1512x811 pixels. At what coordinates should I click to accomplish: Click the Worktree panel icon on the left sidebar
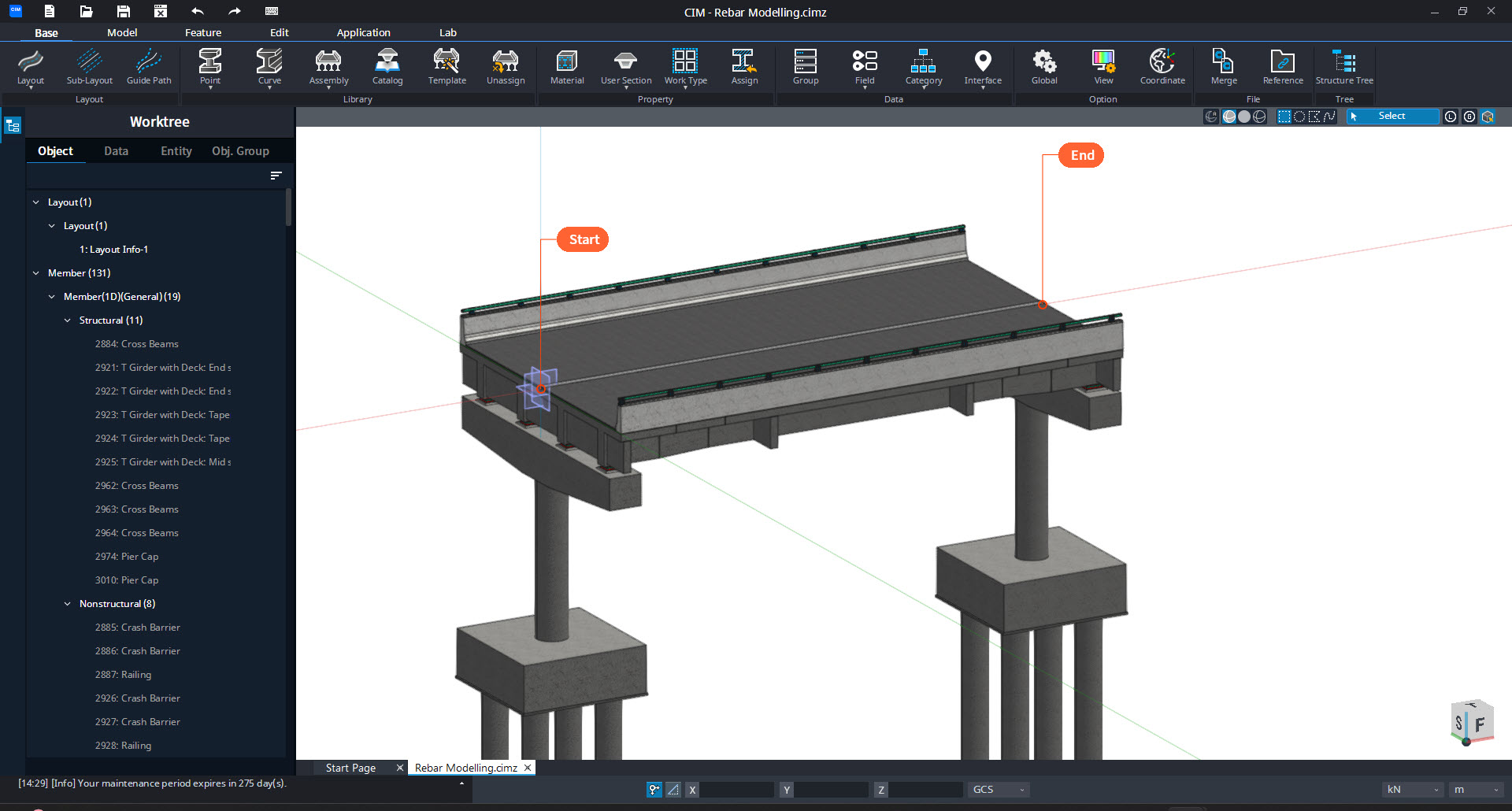pyautogui.click(x=13, y=125)
